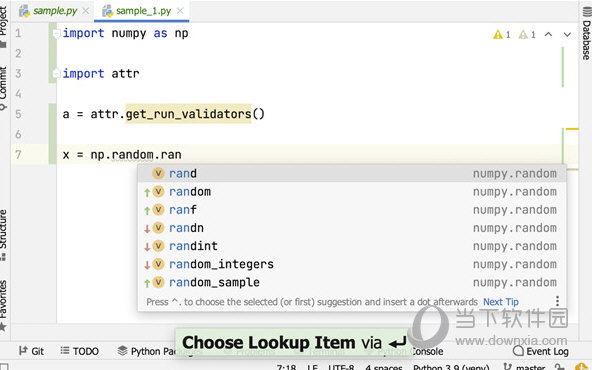
Task: Open the Structure tool window
Action: point(3,234)
